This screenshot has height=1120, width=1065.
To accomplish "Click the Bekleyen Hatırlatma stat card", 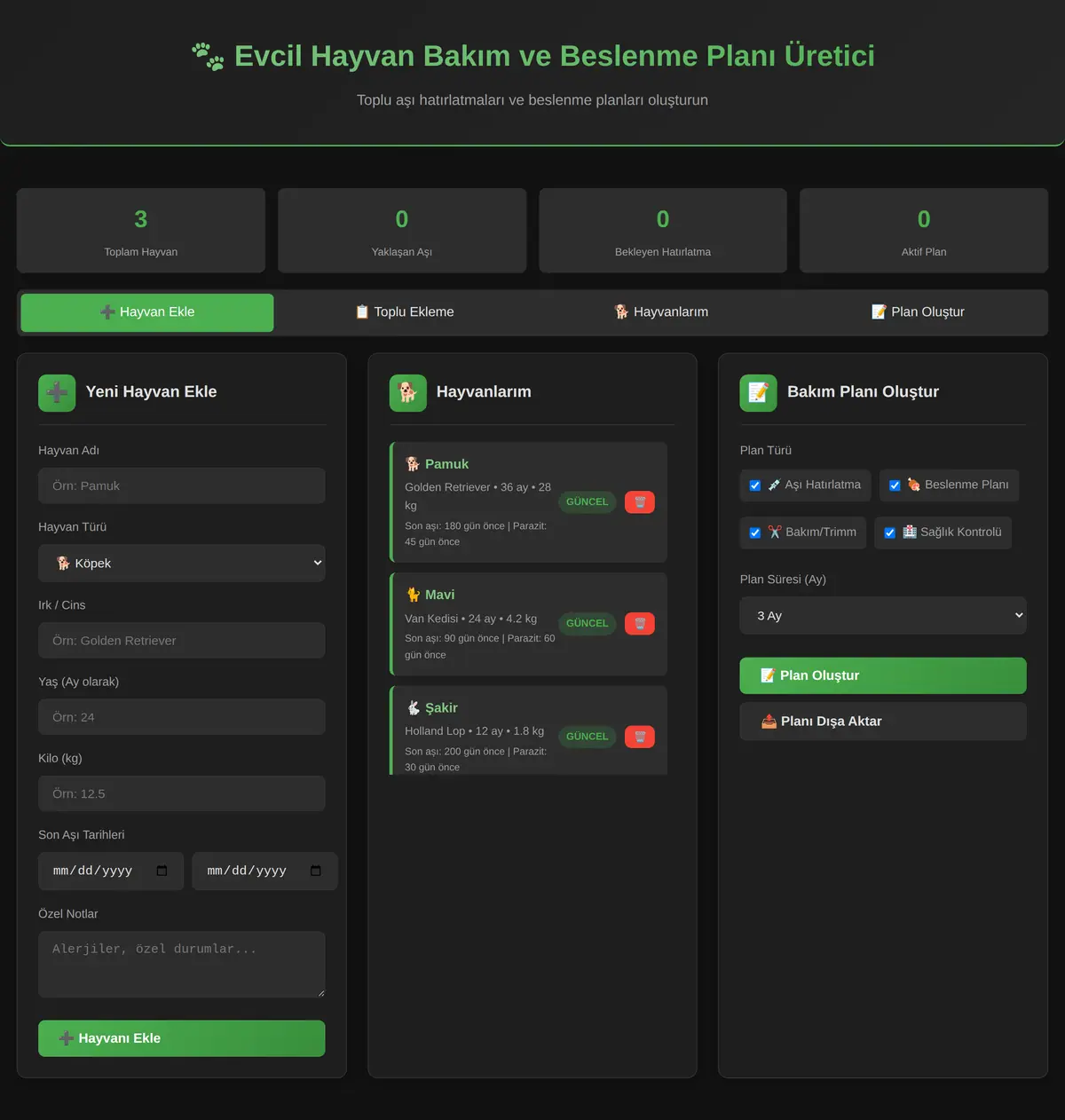I will (x=663, y=231).
